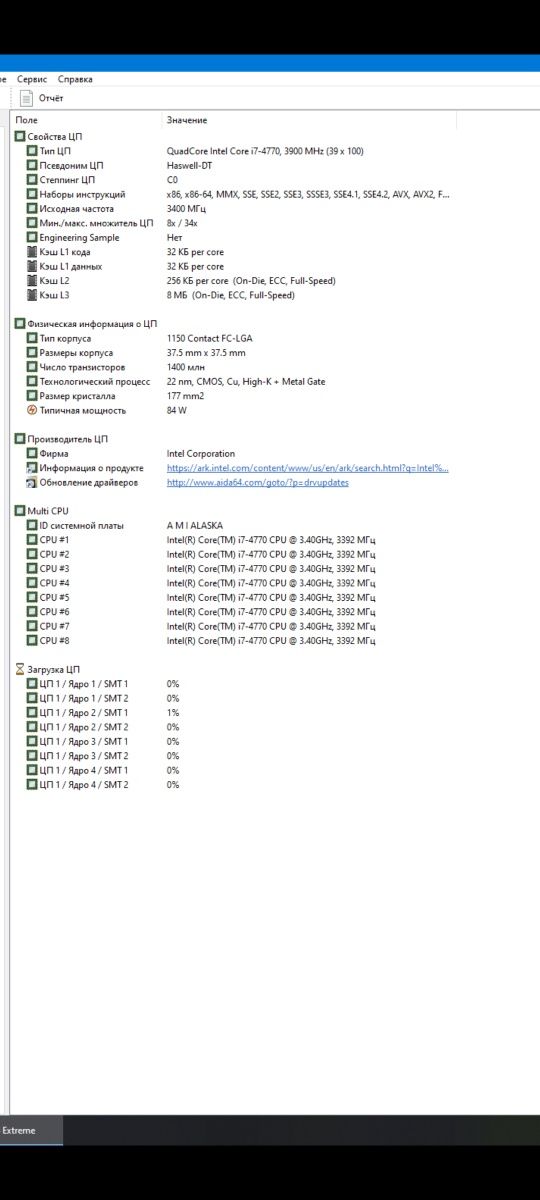The width and height of the screenshot is (540, 1200).
Task: Click the Поле column header
Action: click(86, 120)
